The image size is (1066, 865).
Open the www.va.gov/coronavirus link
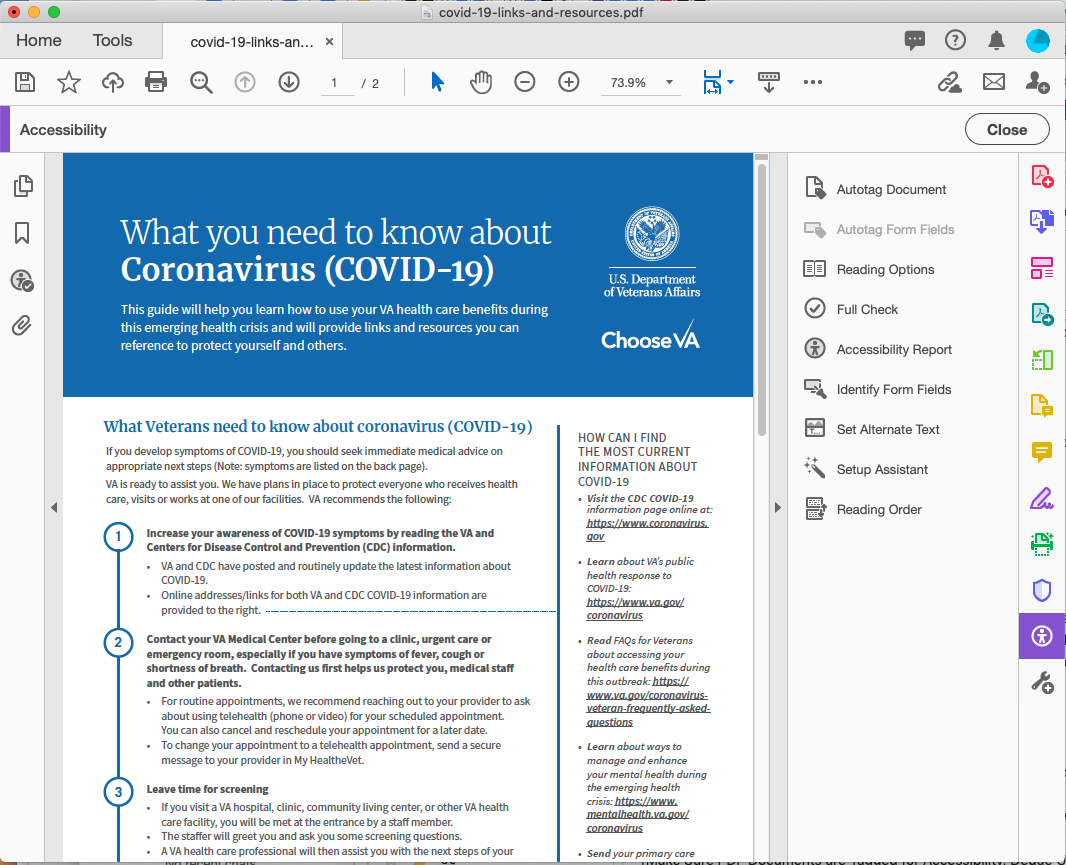(635, 609)
